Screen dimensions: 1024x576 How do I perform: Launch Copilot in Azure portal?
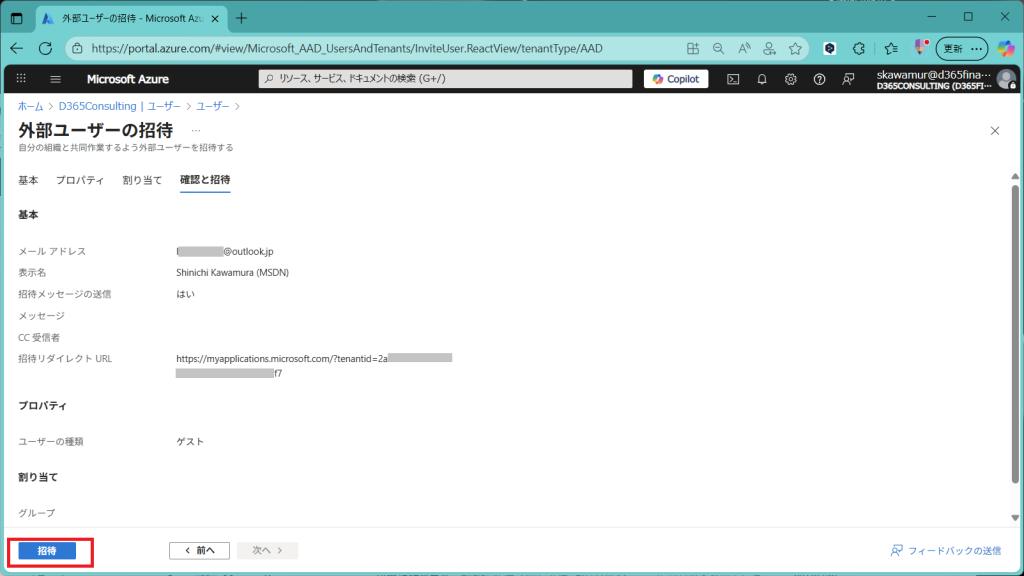click(676, 79)
